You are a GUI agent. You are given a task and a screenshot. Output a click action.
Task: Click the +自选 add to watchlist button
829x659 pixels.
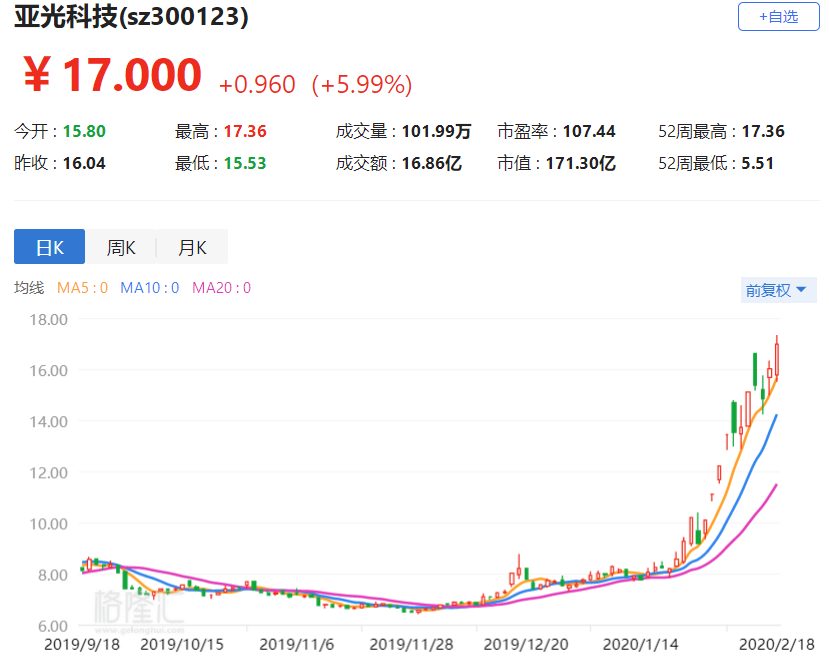pos(778,17)
